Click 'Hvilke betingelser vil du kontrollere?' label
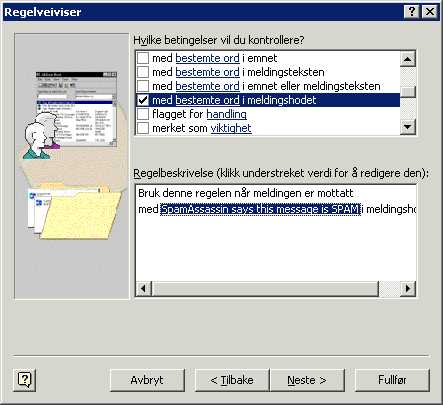 coord(219,40)
